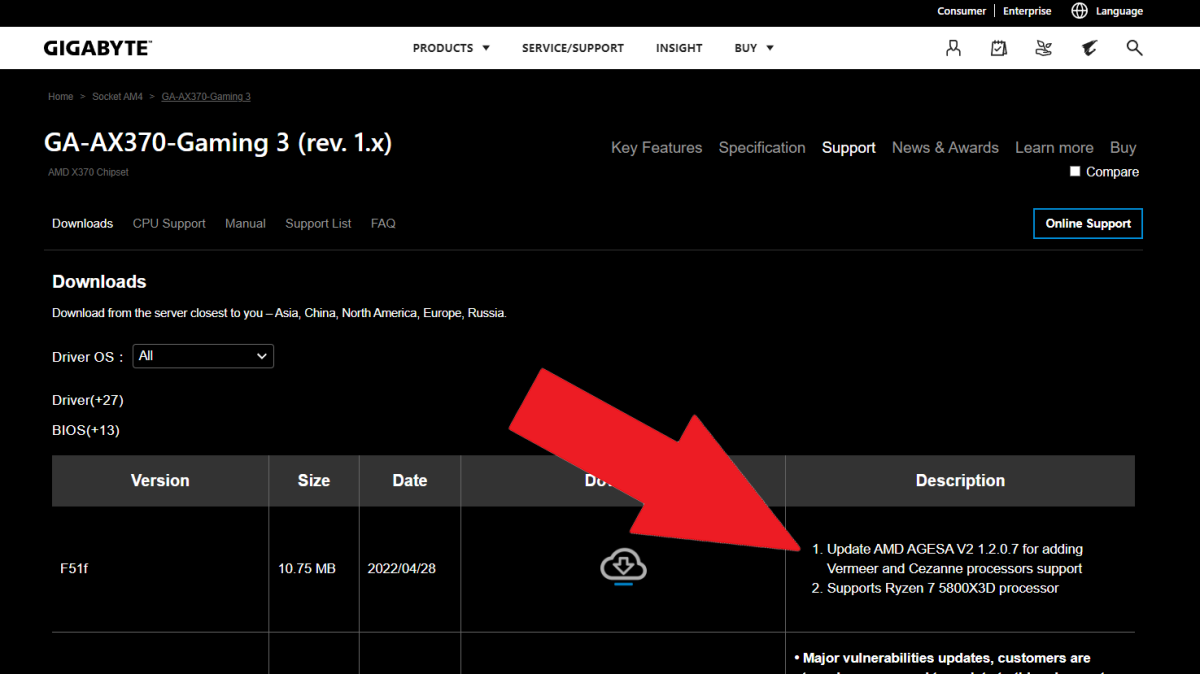
Task: Click the Language link
Action: 1119,11
